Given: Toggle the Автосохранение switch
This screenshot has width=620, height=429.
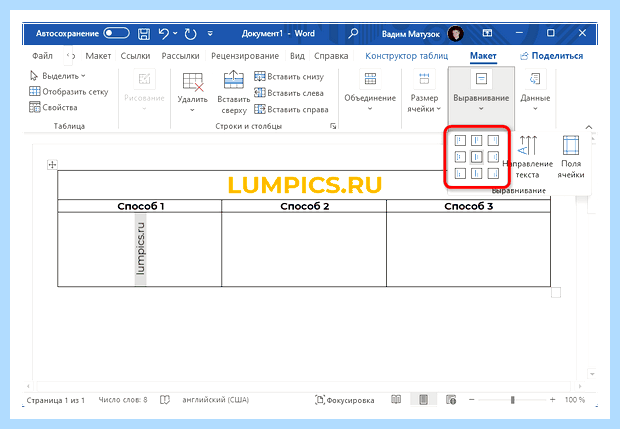Looking at the screenshot, I should [116, 33].
